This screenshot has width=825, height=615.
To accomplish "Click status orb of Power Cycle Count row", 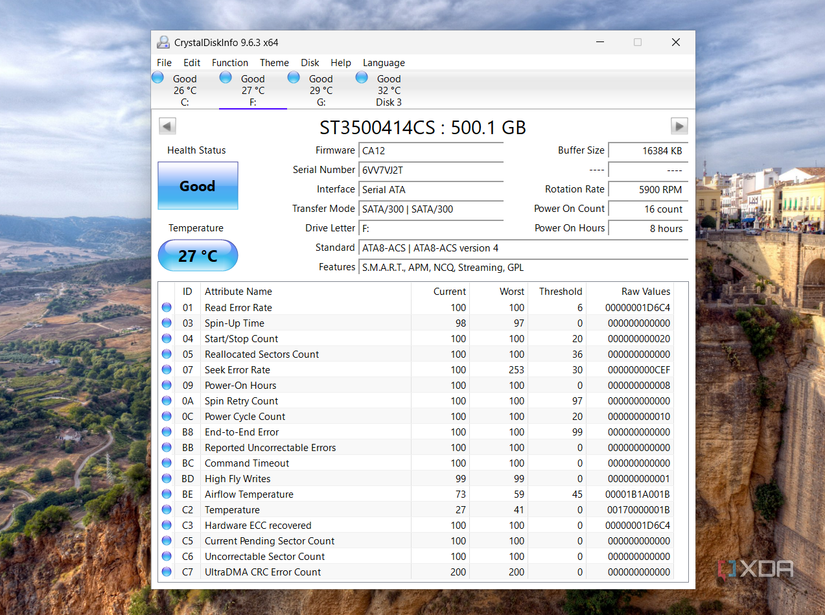I will click(x=167, y=416).
